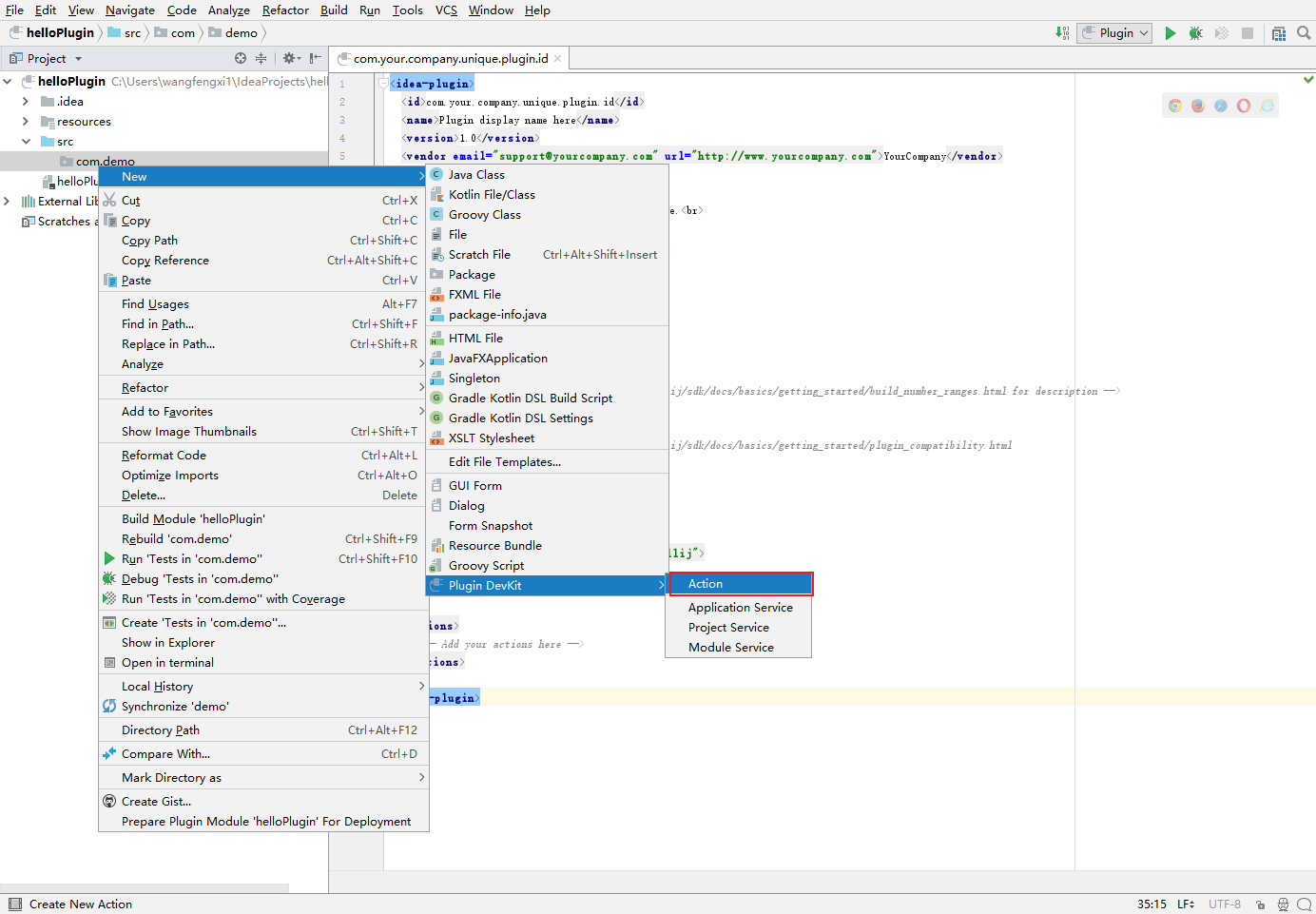Select Kotlin File/Class menu entry
Image resolution: width=1316 pixels, height=914 pixels.
[547, 194]
